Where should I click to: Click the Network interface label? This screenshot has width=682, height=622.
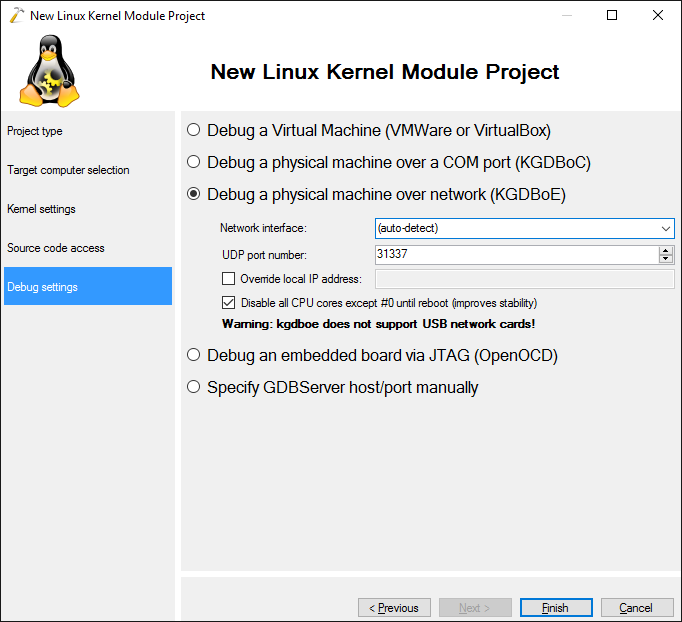click(x=263, y=228)
